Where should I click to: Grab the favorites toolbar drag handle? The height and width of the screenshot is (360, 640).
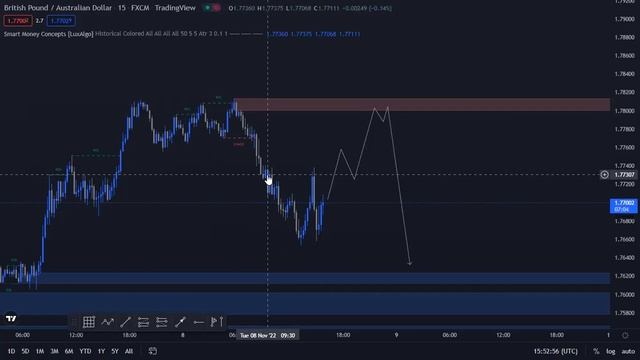(74, 322)
